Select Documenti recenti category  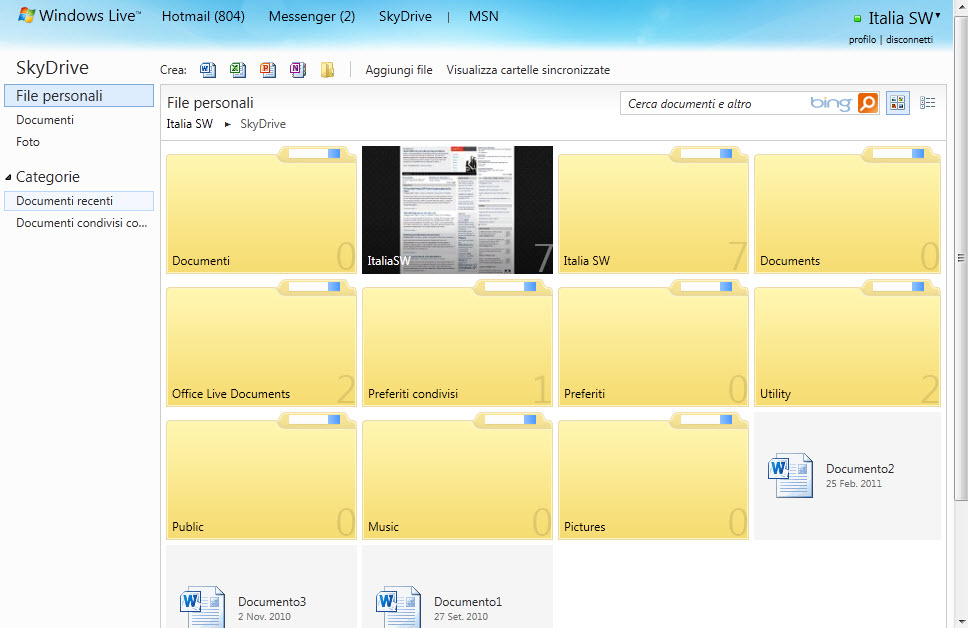[x=79, y=201]
